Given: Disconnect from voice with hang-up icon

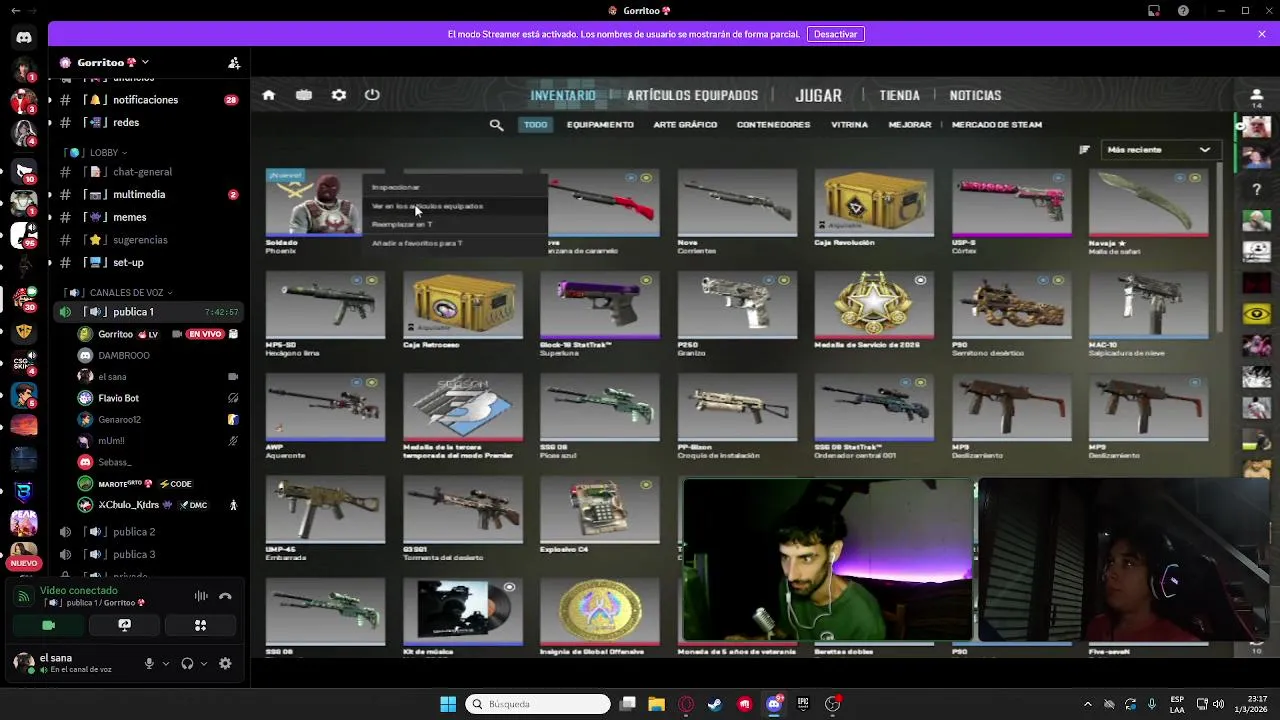Looking at the screenshot, I should coord(225,596).
